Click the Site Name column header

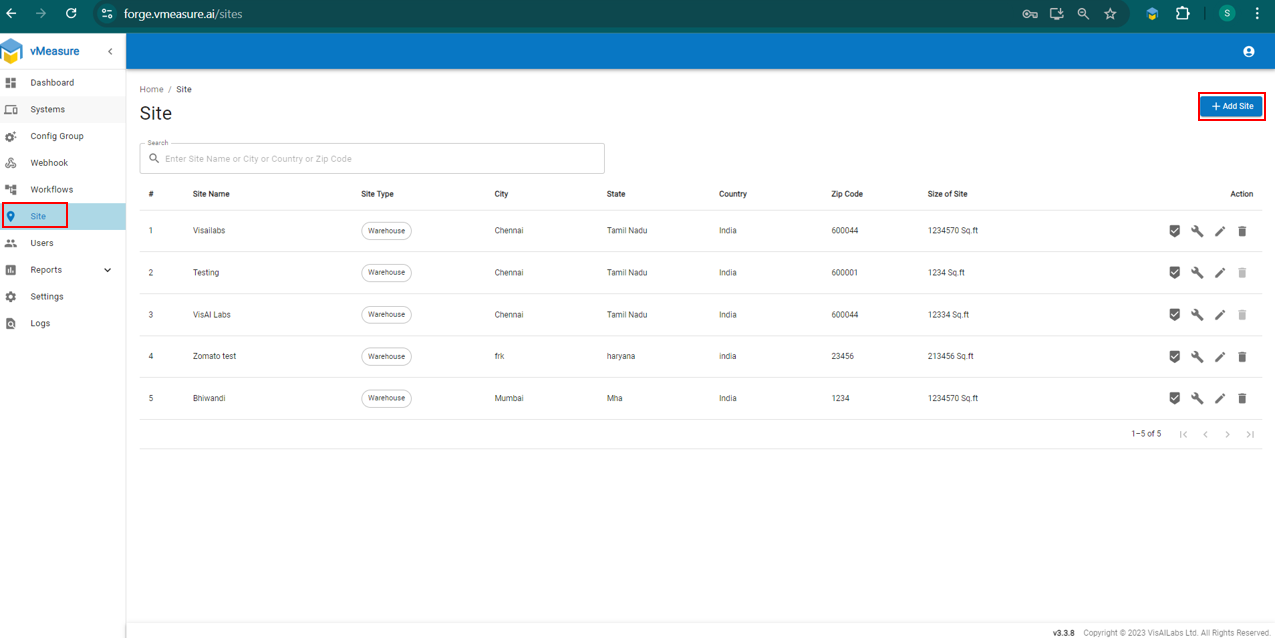[x=211, y=194]
